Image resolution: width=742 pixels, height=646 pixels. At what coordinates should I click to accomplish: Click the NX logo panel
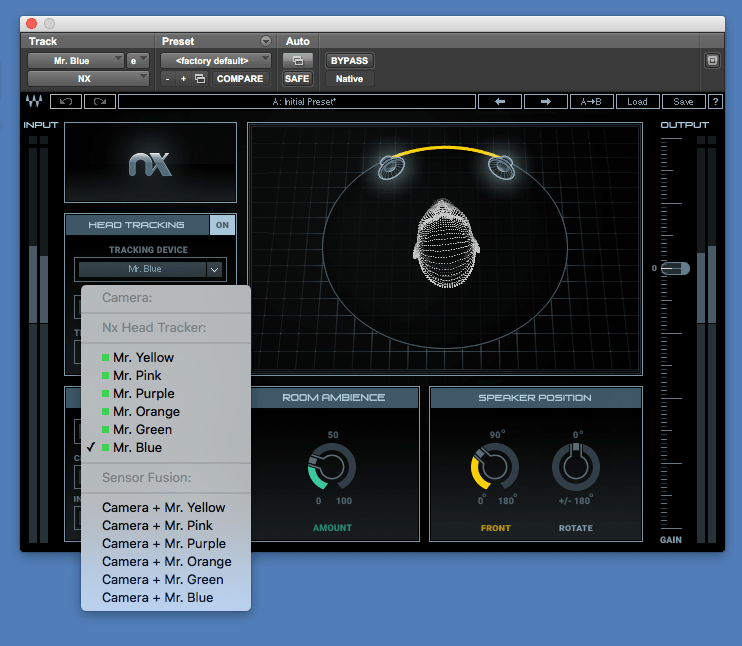coord(150,162)
